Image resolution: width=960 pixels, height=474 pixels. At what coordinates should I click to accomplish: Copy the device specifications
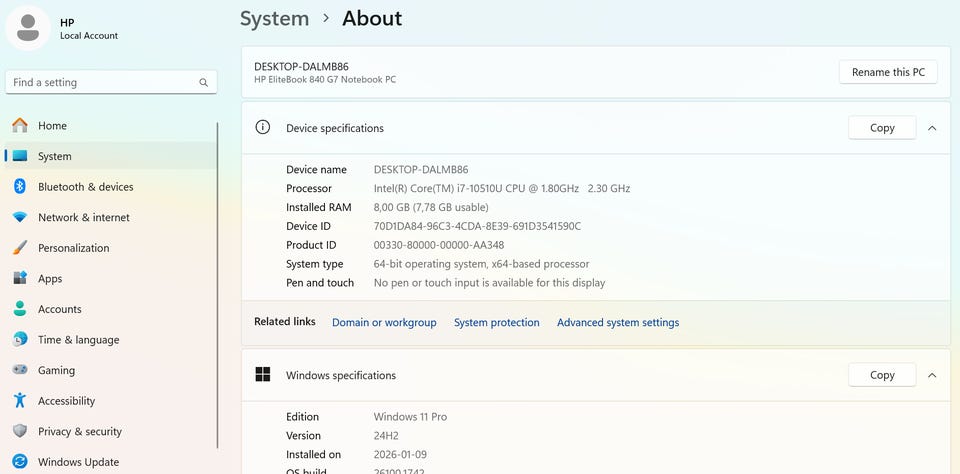[882, 128]
